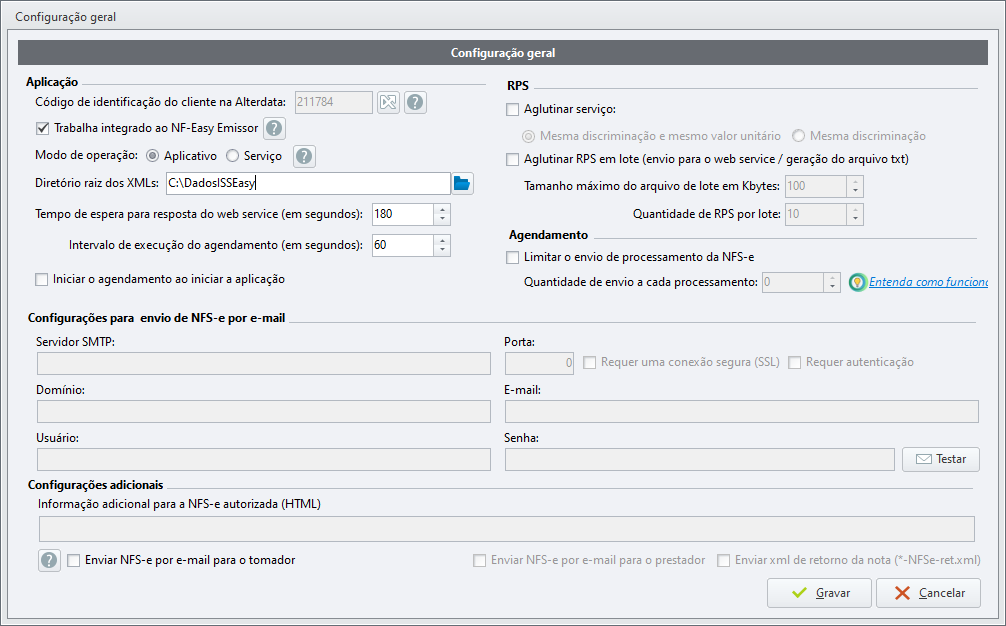1006x626 pixels.
Task: Decrease Tamanho máximo do arquivo de lote spinner
Action: (855, 192)
